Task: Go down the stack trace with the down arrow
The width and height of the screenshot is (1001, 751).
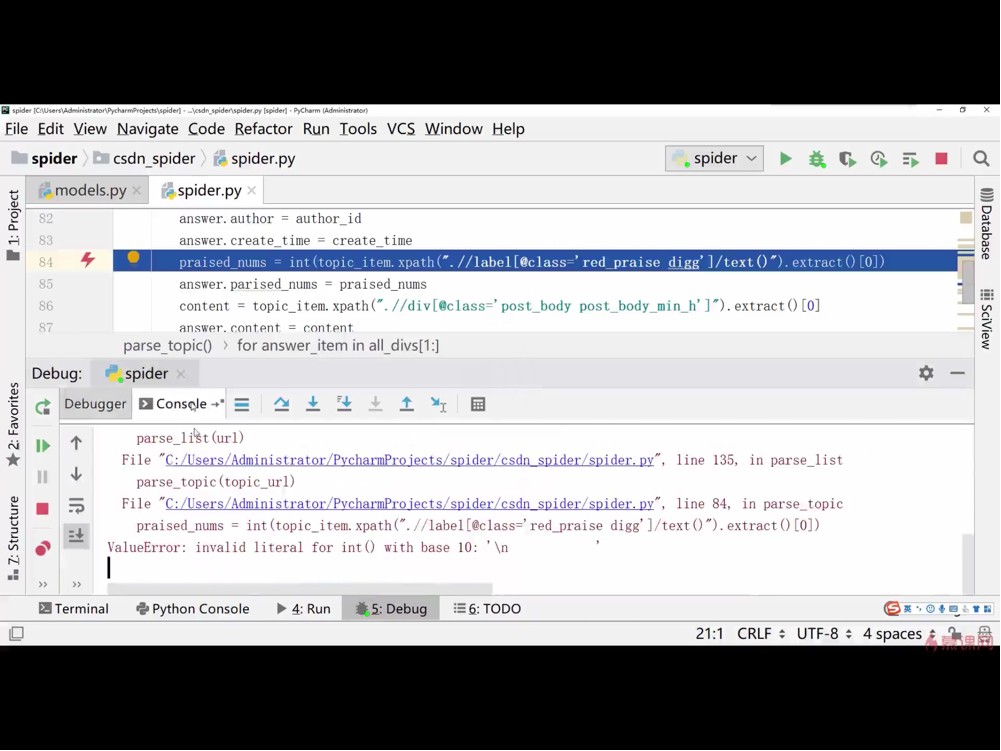Action: pyautogui.click(x=76, y=474)
